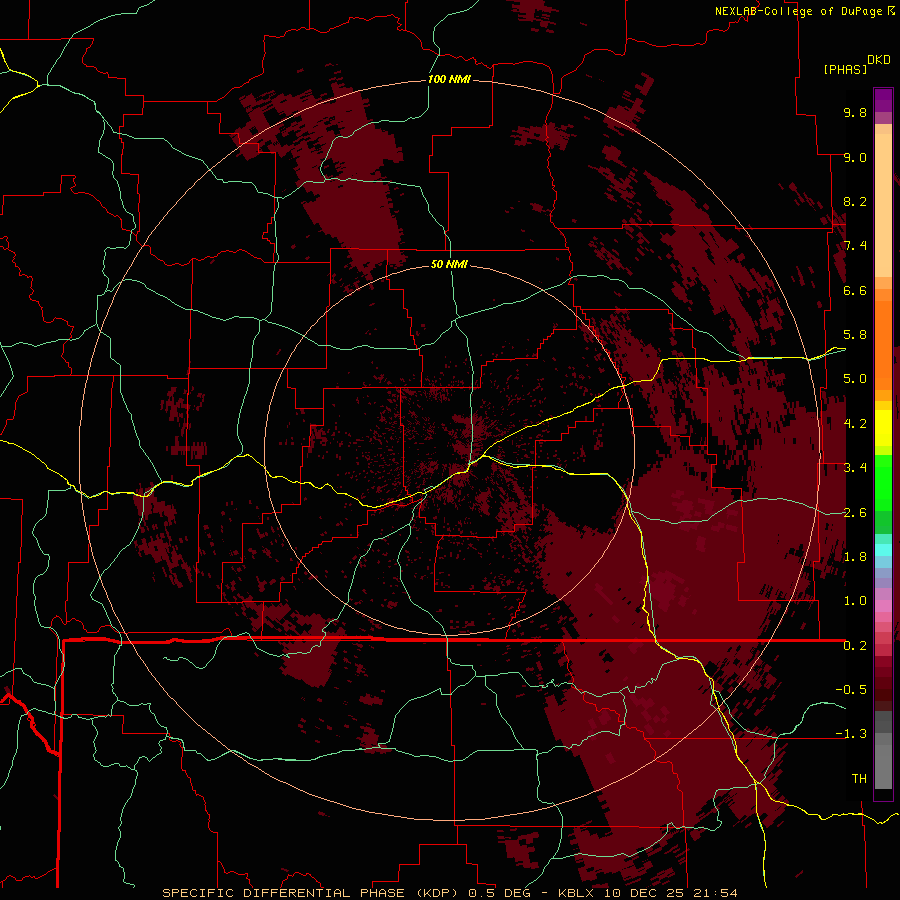900x900 pixels.
Task: Click the 3.4 value on the color scale
Action: pyautogui.click(x=855, y=468)
